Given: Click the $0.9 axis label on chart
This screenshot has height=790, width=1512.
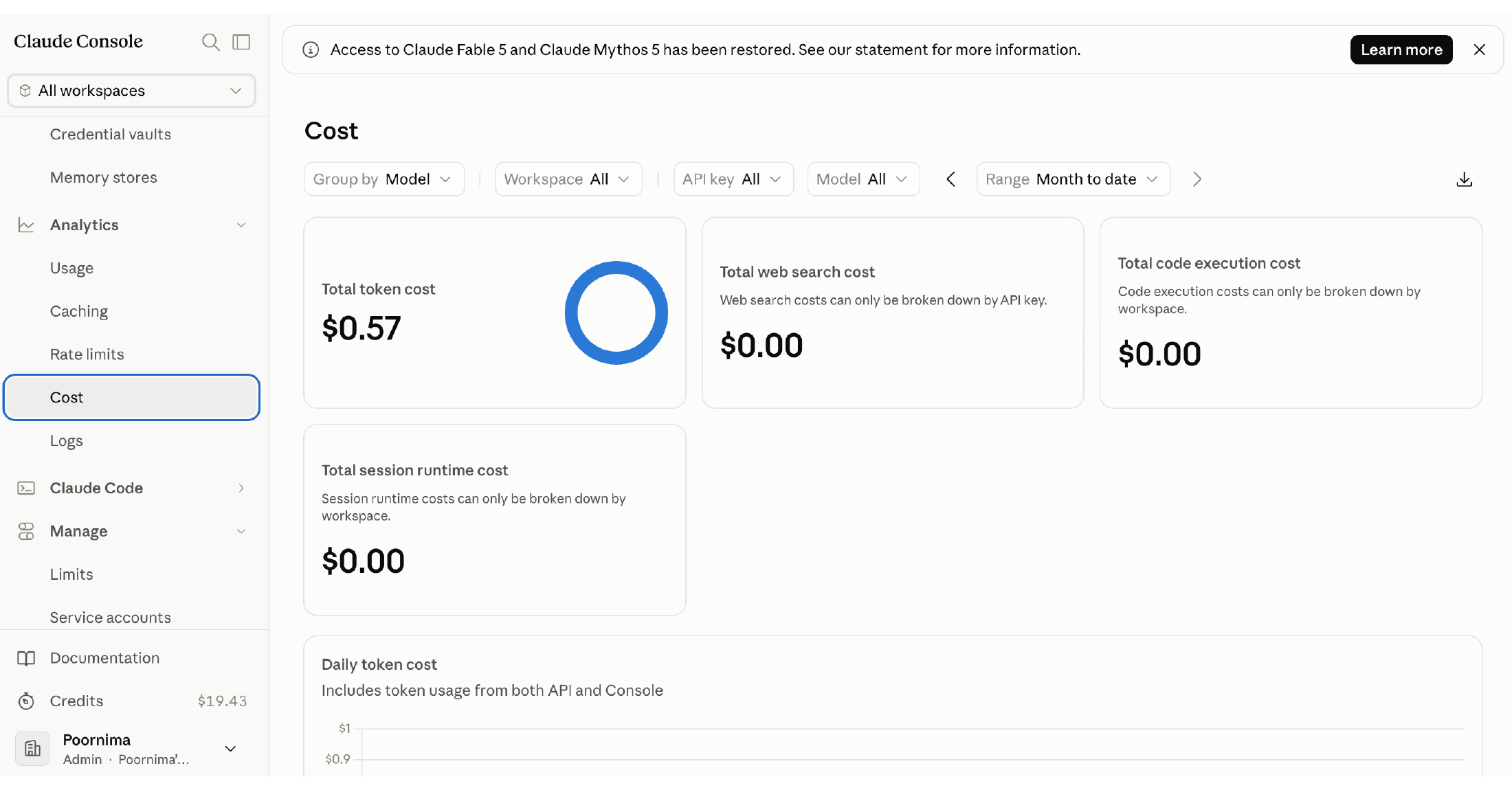Looking at the screenshot, I should (337, 759).
